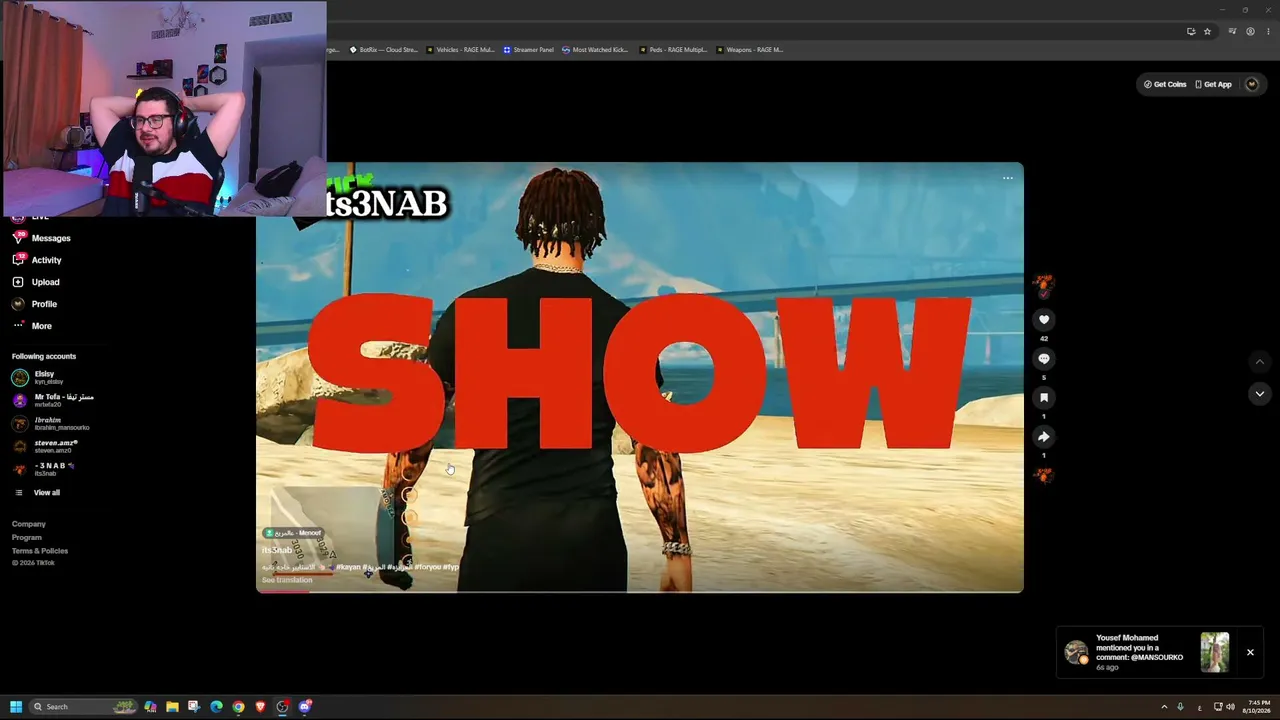The image size is (1280, 720).
Task: Click the its3nab username on the video
Action: [x=277, y=550]
